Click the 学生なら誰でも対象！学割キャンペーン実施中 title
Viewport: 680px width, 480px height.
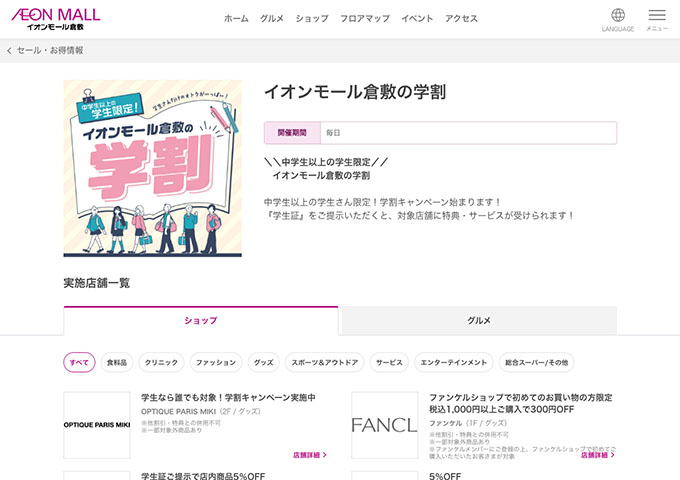click(229, 398)
